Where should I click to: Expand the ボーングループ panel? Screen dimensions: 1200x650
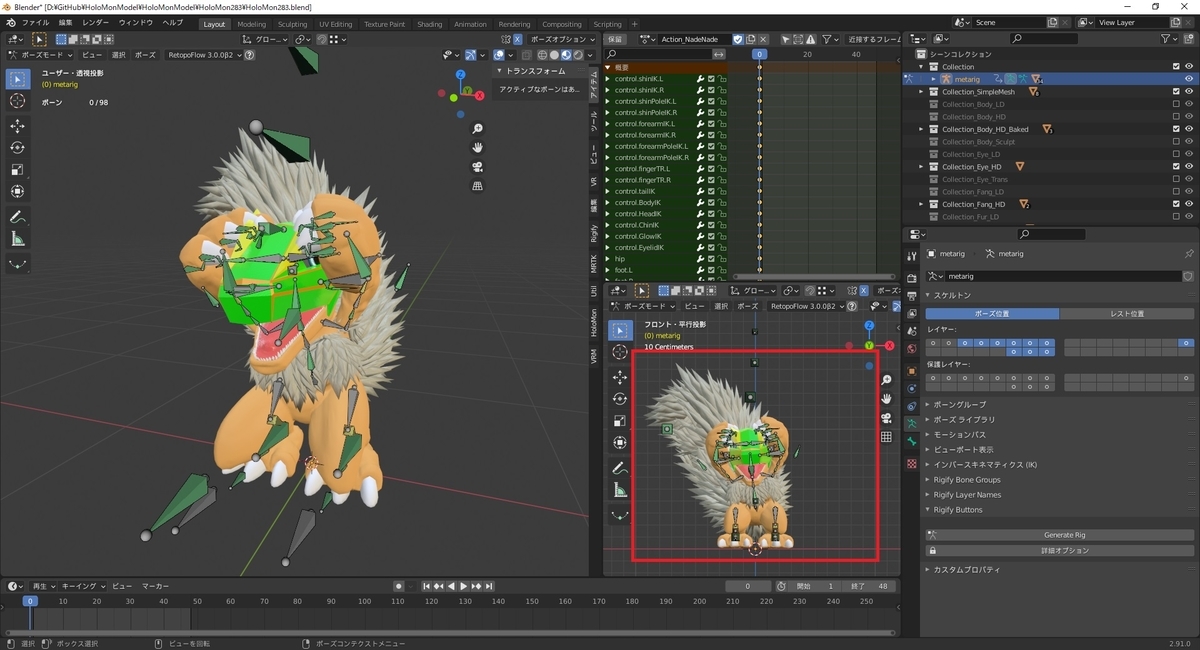click(x=928, y=404)
